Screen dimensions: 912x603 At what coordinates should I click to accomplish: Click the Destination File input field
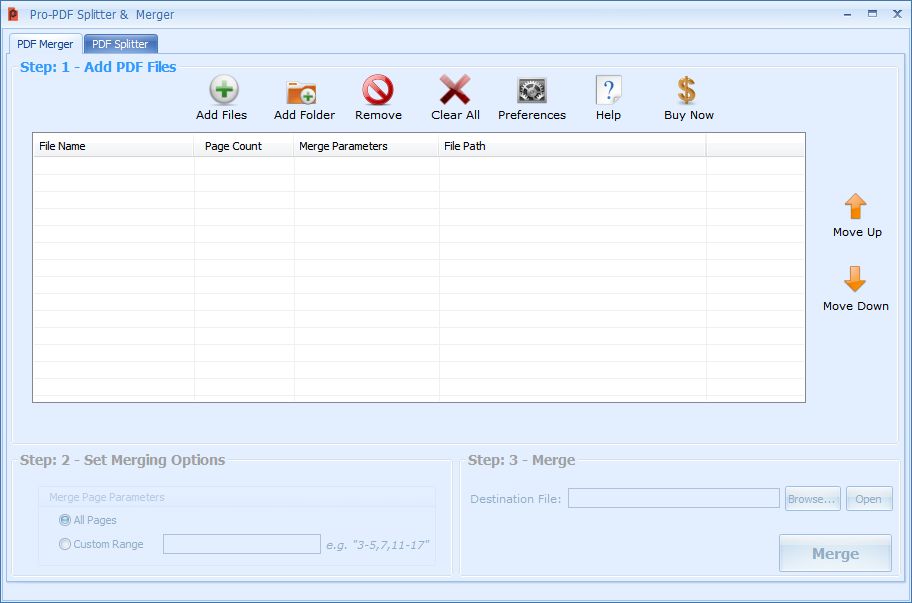pyautogui.click(x=674, y=498)
